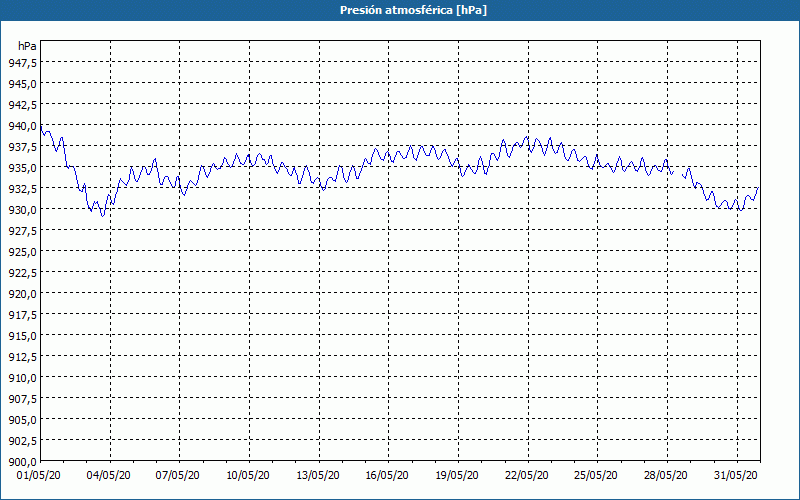Image resolution: width=800 pixels, height=500 pixels.
Task: Click the 22/05/20 date label
Action: (x=527, y=476)
